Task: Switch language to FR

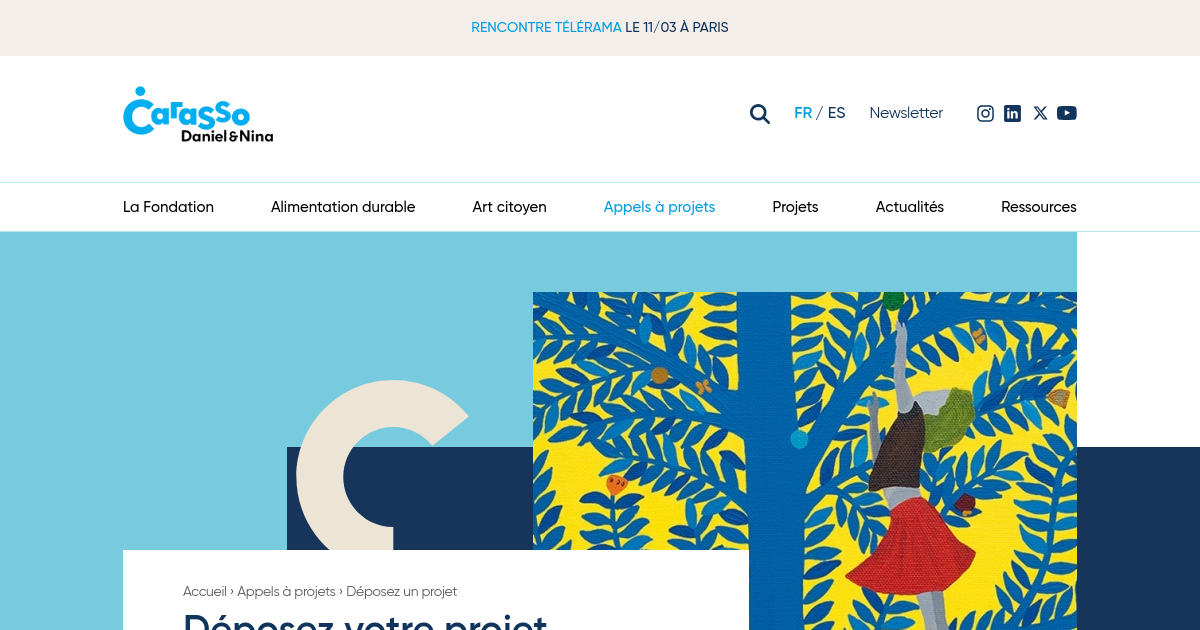Action: pyautogui.click(x=803, y=113)
